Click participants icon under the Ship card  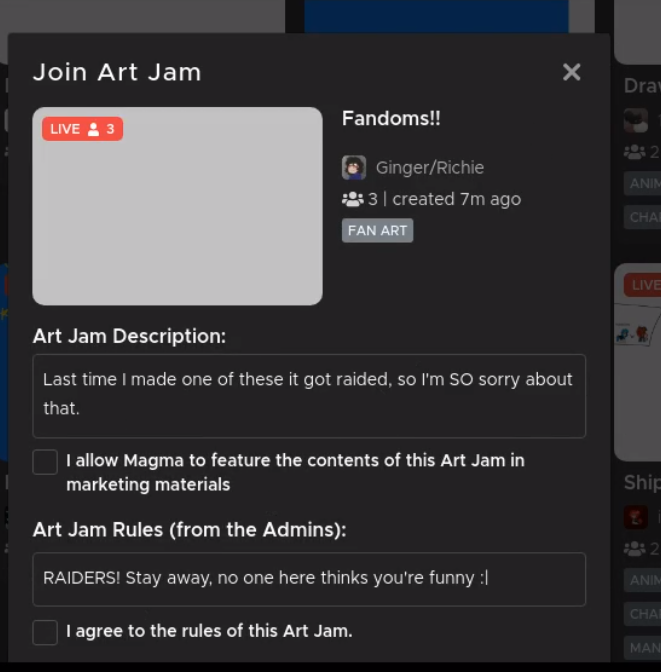(x=635, y=548)
